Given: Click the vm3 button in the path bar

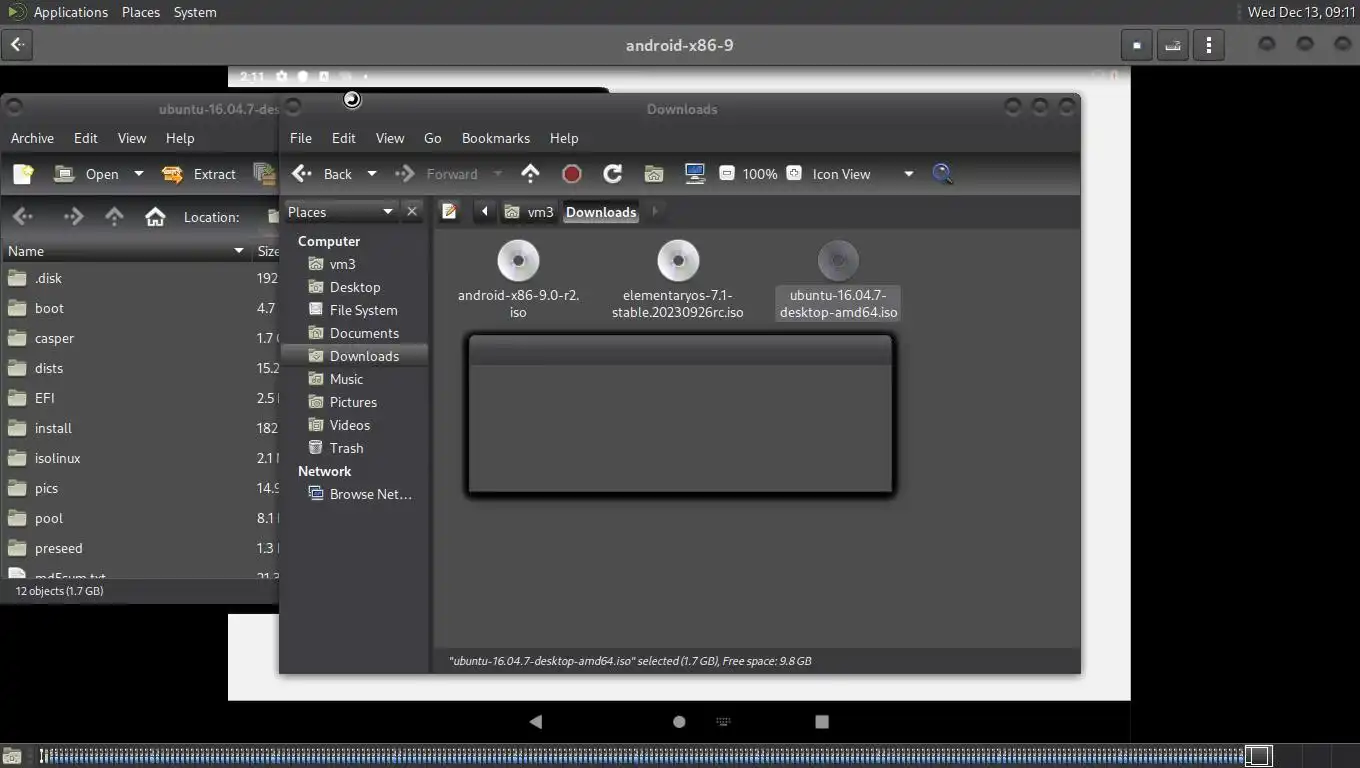Looking at the screenshot, I should tap(530, 212).
